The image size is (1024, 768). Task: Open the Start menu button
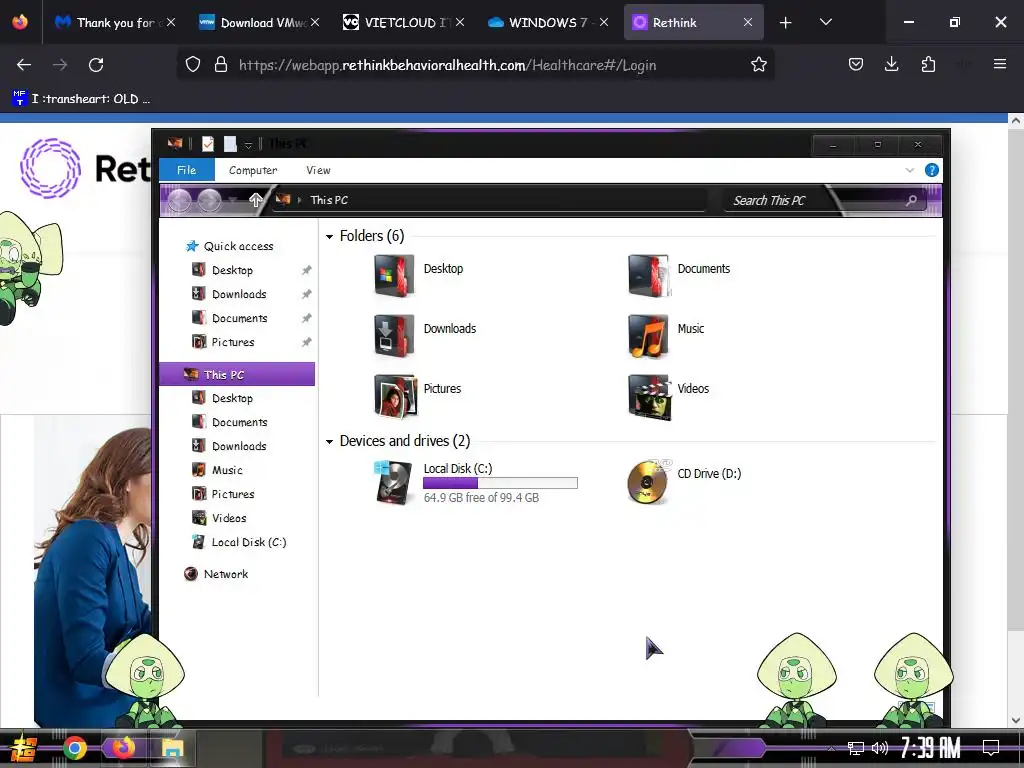click(x=22, y=748)
